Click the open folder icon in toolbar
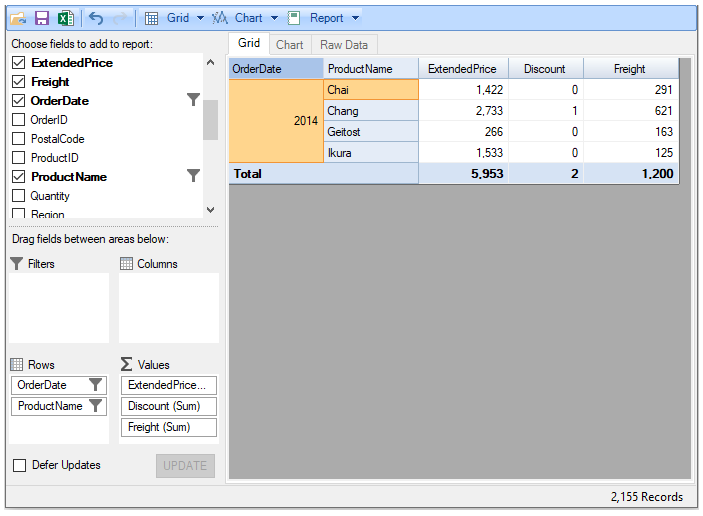The height and width of the screenshot is (516, 703). pyautogui.click(x=18, y=18)
